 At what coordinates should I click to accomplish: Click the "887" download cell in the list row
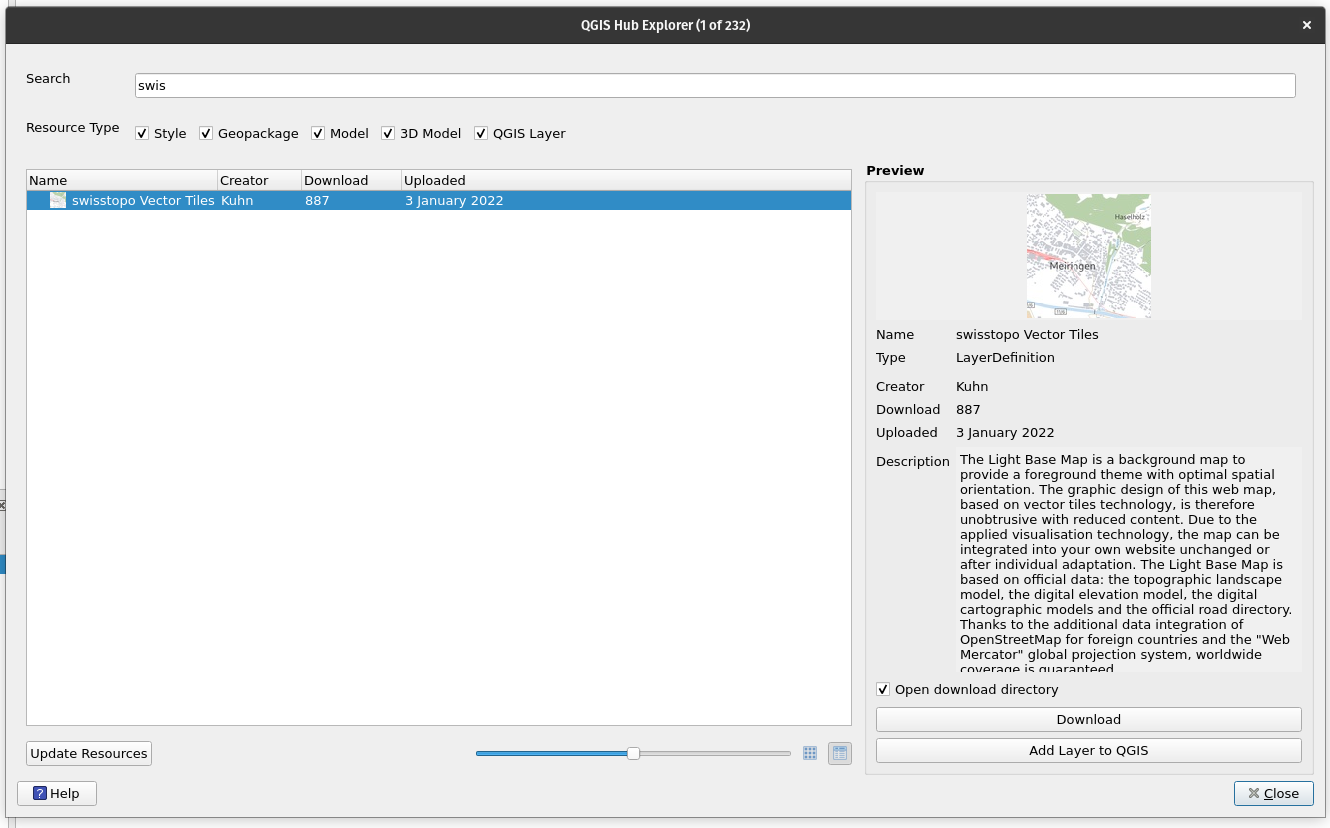pos(317,200)
